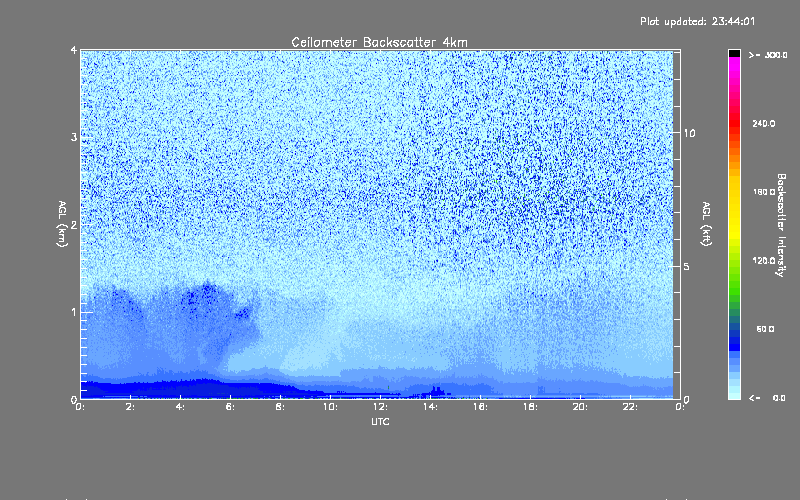Click the dark surface layer feature near 14 UTC

tap(435, 392)
